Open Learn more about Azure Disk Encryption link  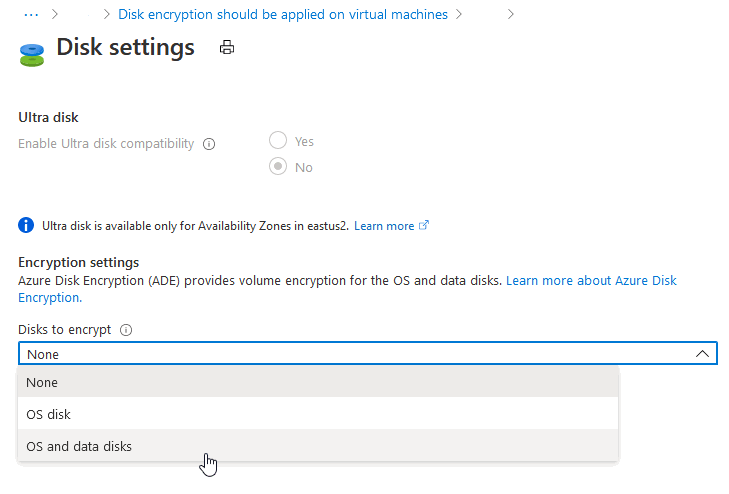coord(591,281)
